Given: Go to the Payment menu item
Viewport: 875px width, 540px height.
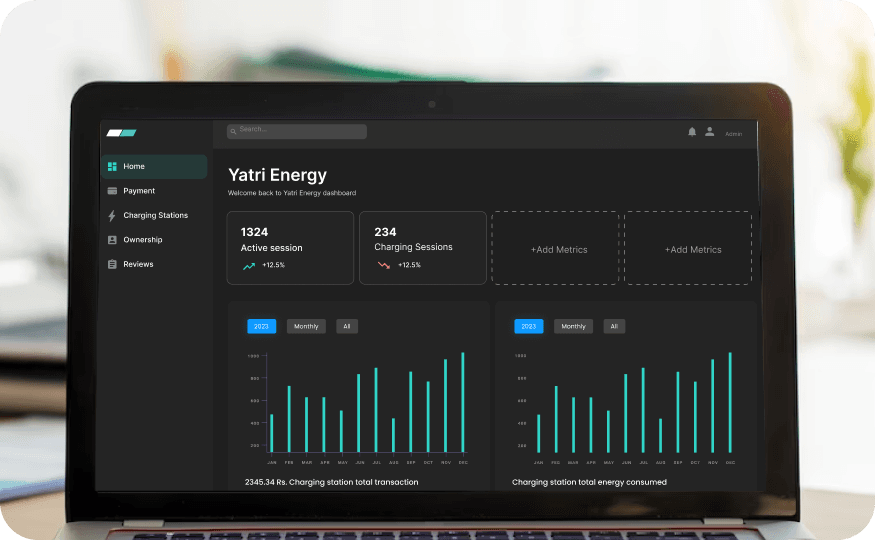Looking at the screenshot, I should (139, 191).
